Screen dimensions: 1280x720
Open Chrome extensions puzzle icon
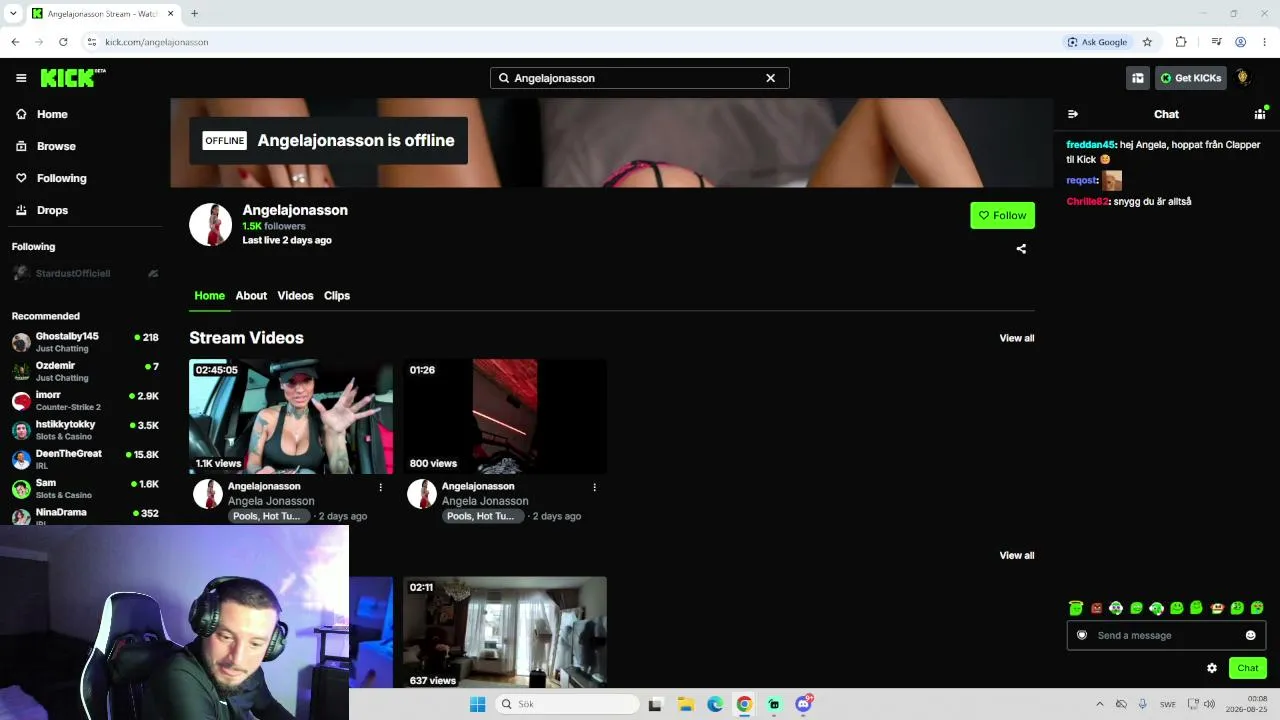1181,42
